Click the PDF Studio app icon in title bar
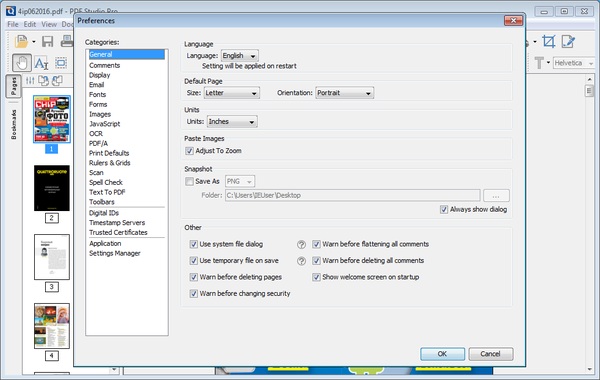 point(11,11)
